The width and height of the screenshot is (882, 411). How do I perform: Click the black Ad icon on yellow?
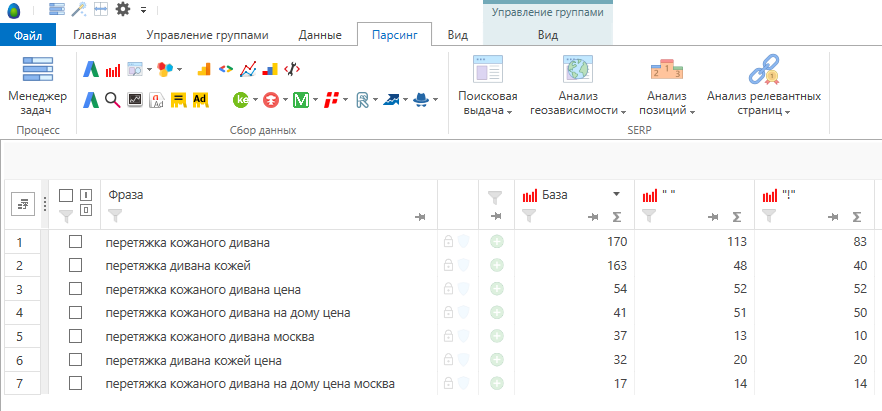click(200, 99)
